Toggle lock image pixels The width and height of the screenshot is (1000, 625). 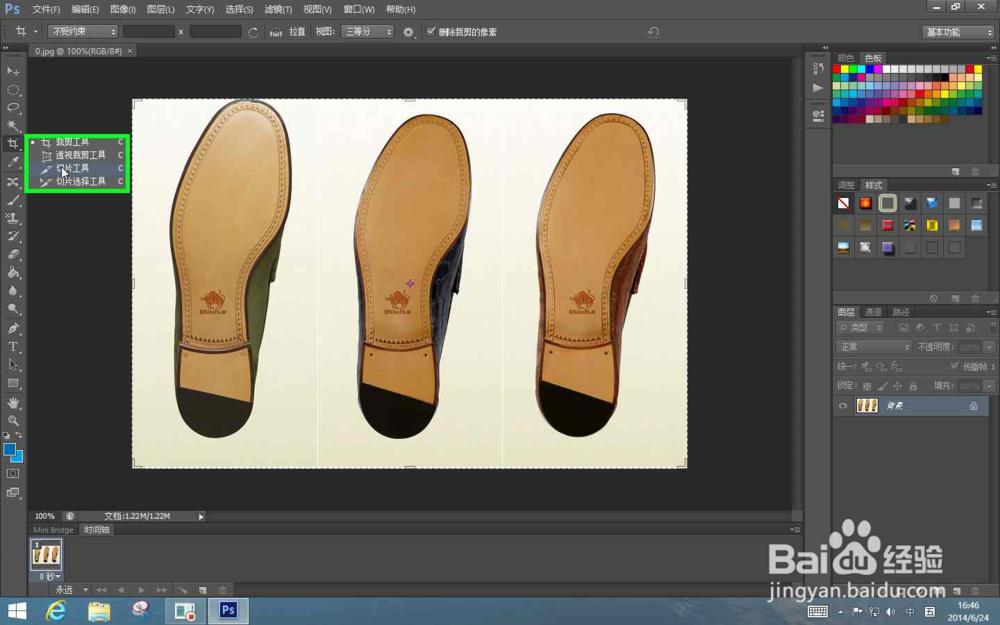(x=882, y=386)
